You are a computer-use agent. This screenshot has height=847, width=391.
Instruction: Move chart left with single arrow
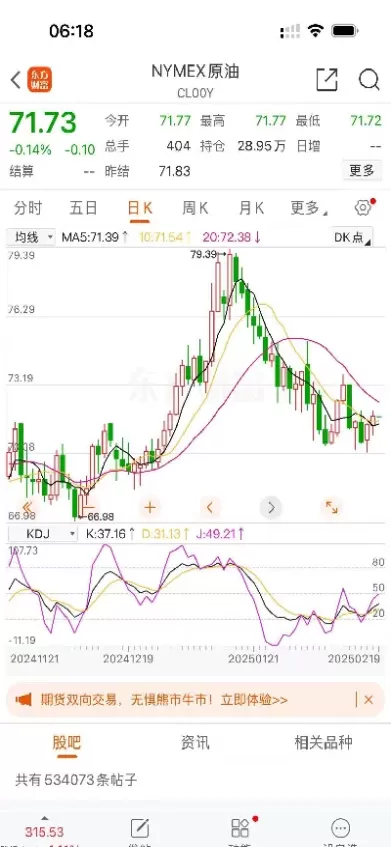click(210, 507)
